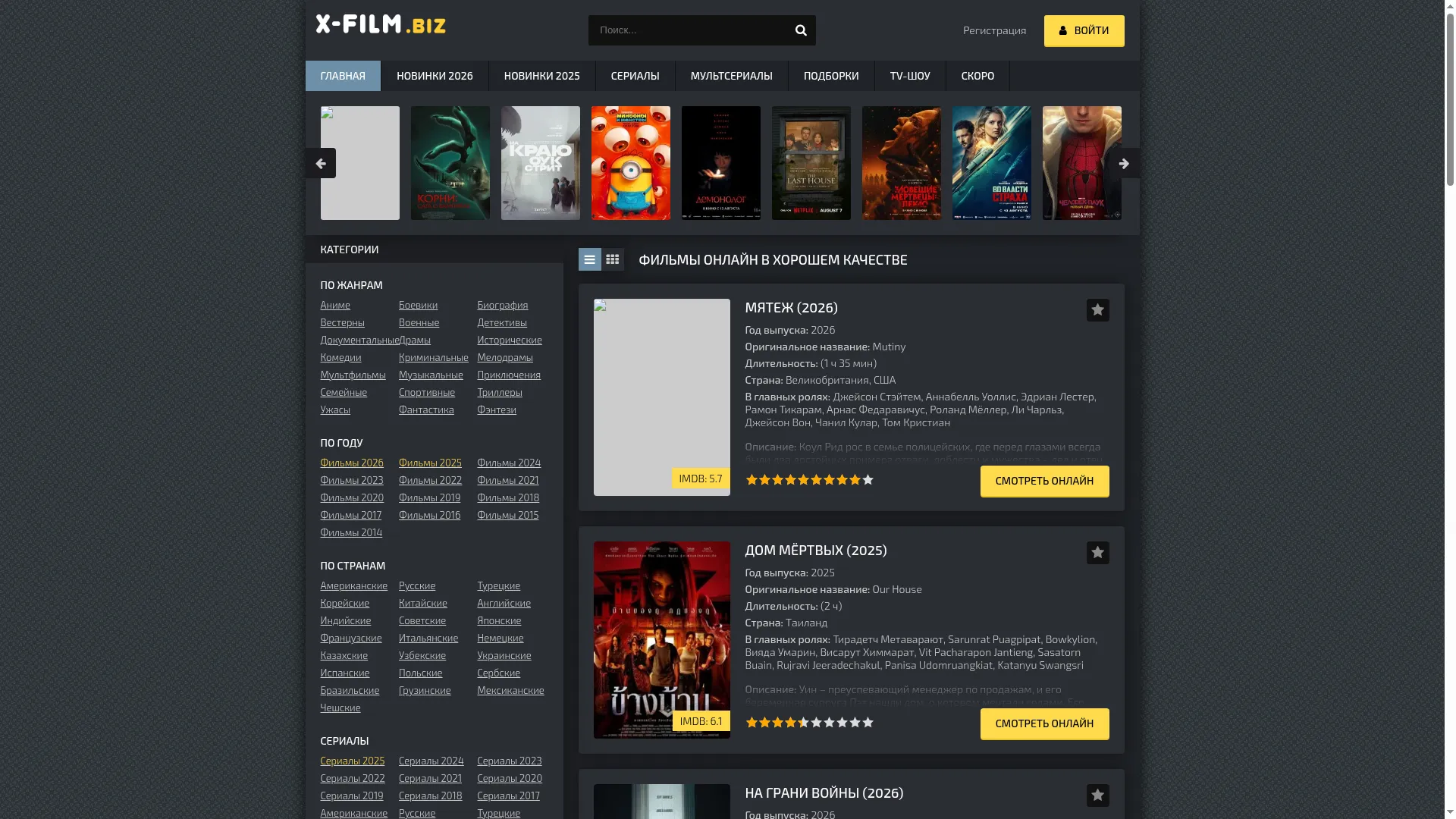Open Фильмы 2025 year filter
Screen dimensions: 1456x819
click(x=430, y=463)
